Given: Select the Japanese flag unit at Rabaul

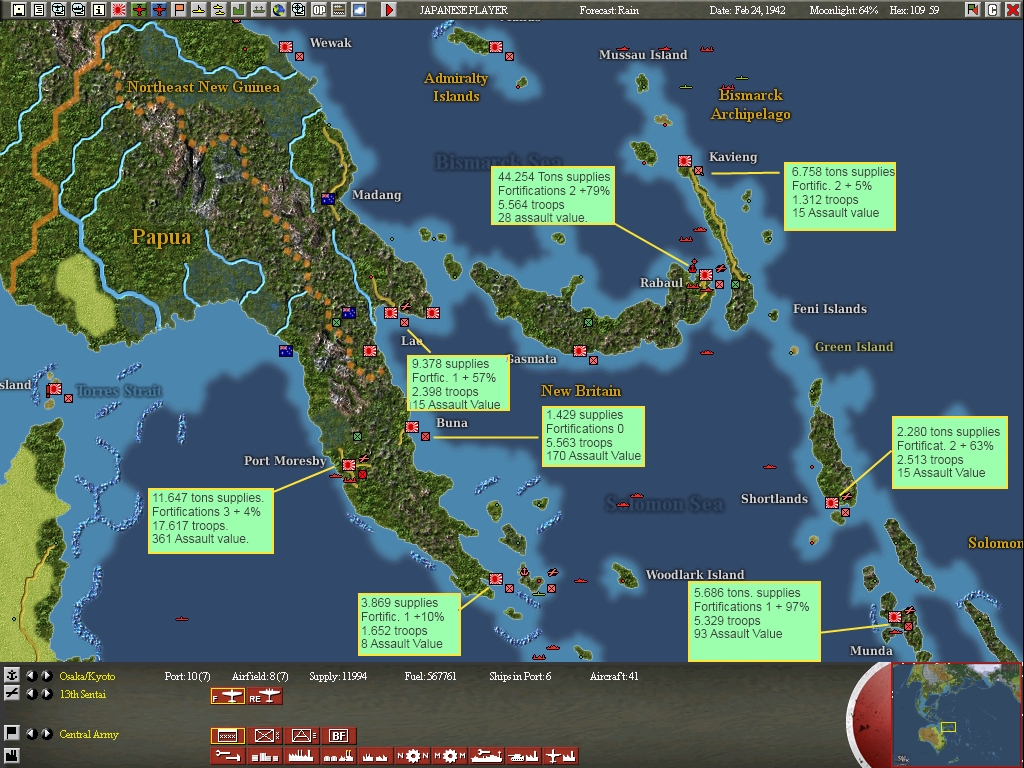Looking at the screenshot, I should pos(705,275).
